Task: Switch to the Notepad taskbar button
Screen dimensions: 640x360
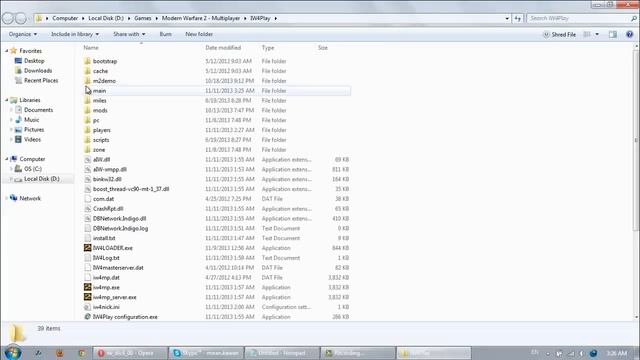Action: [x=282, y=353]
